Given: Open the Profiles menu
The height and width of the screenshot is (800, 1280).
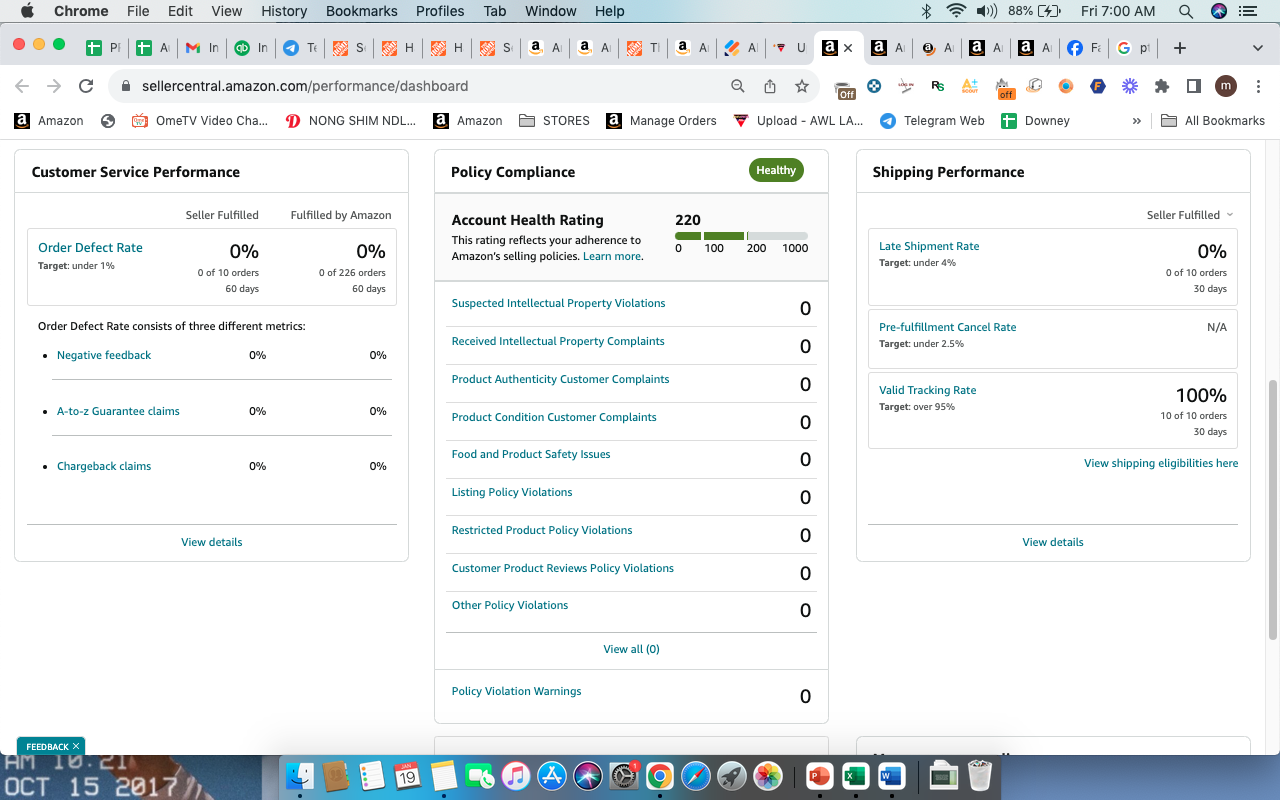Looking at the screenshot, I should 440,11.
